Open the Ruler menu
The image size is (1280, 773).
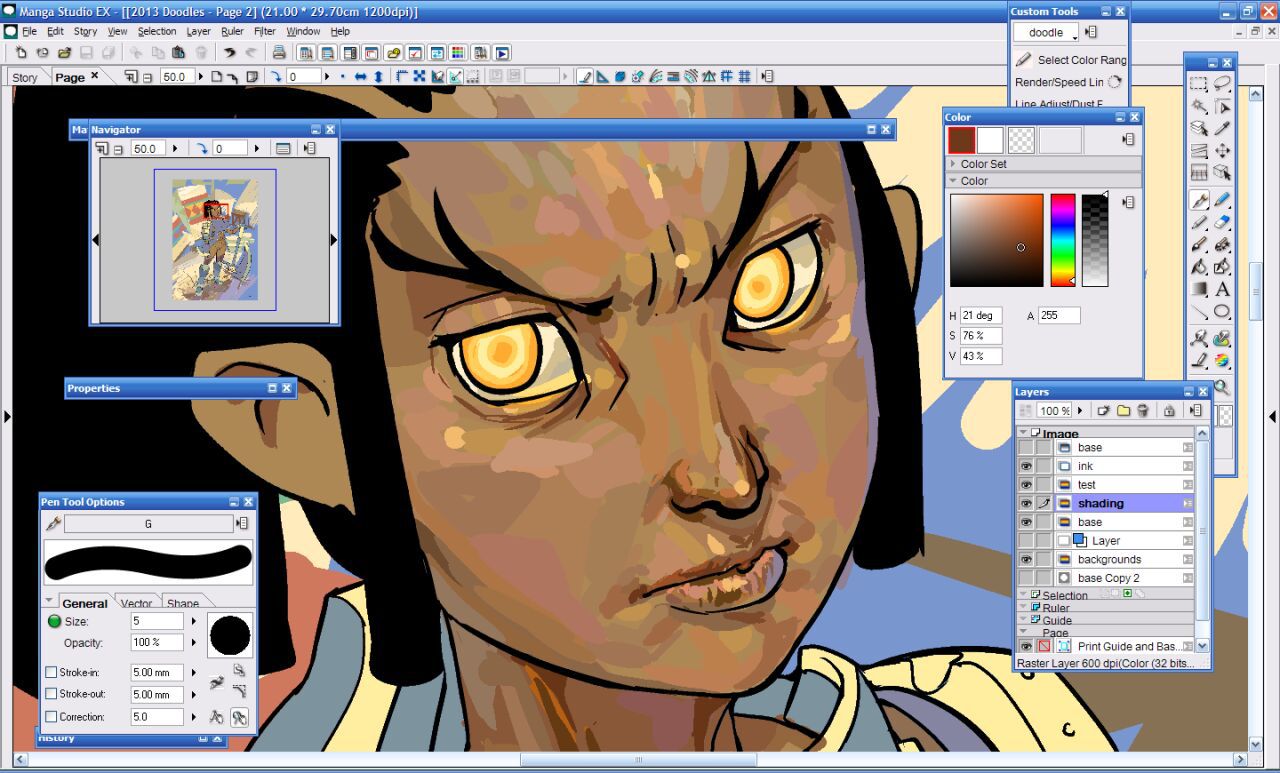[x=232, y=31]
